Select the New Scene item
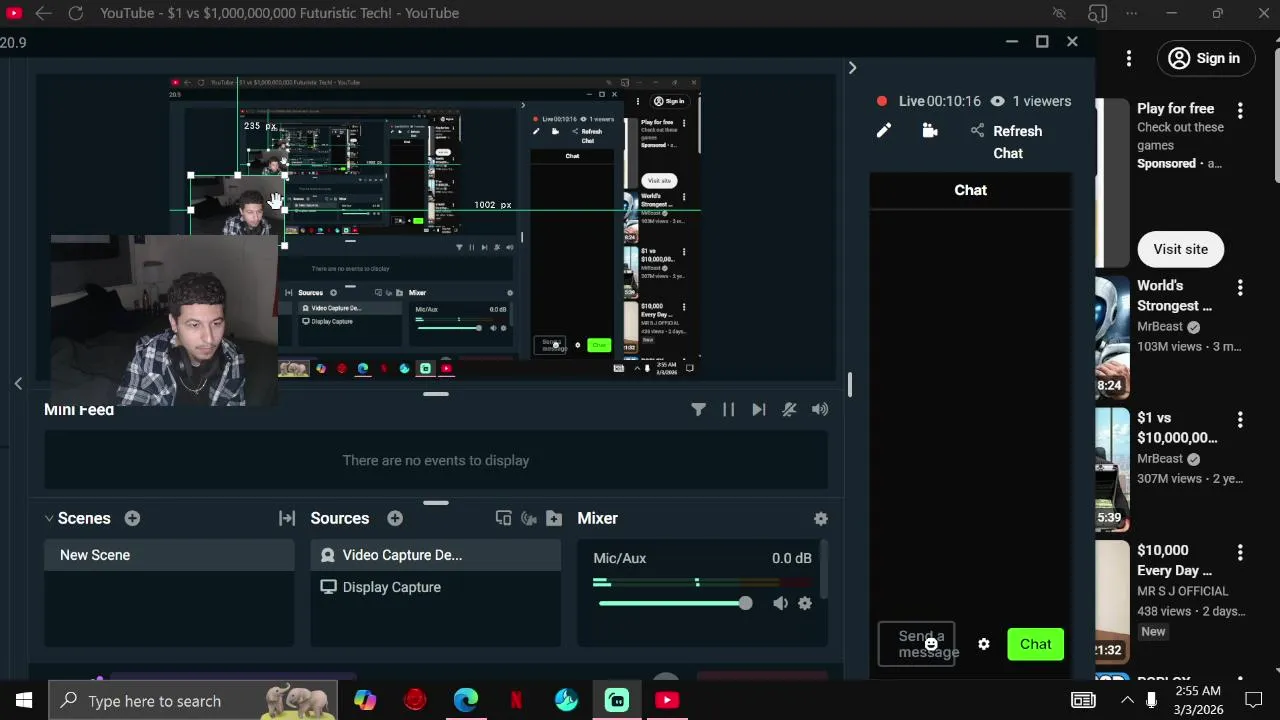Screen dimensions: 1280x720 pyautogui.click(x=169, y=555)
